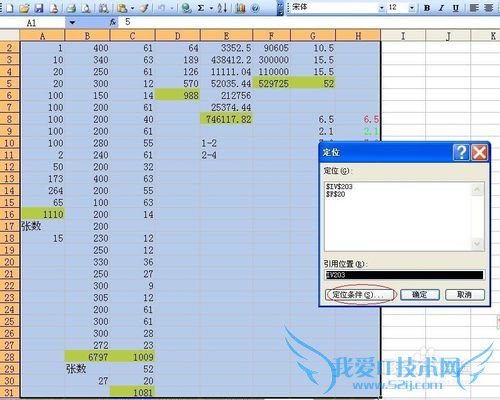The width and height of the screenshot is (500, 400).
Task: Select column A header
Action: [42, 36]
